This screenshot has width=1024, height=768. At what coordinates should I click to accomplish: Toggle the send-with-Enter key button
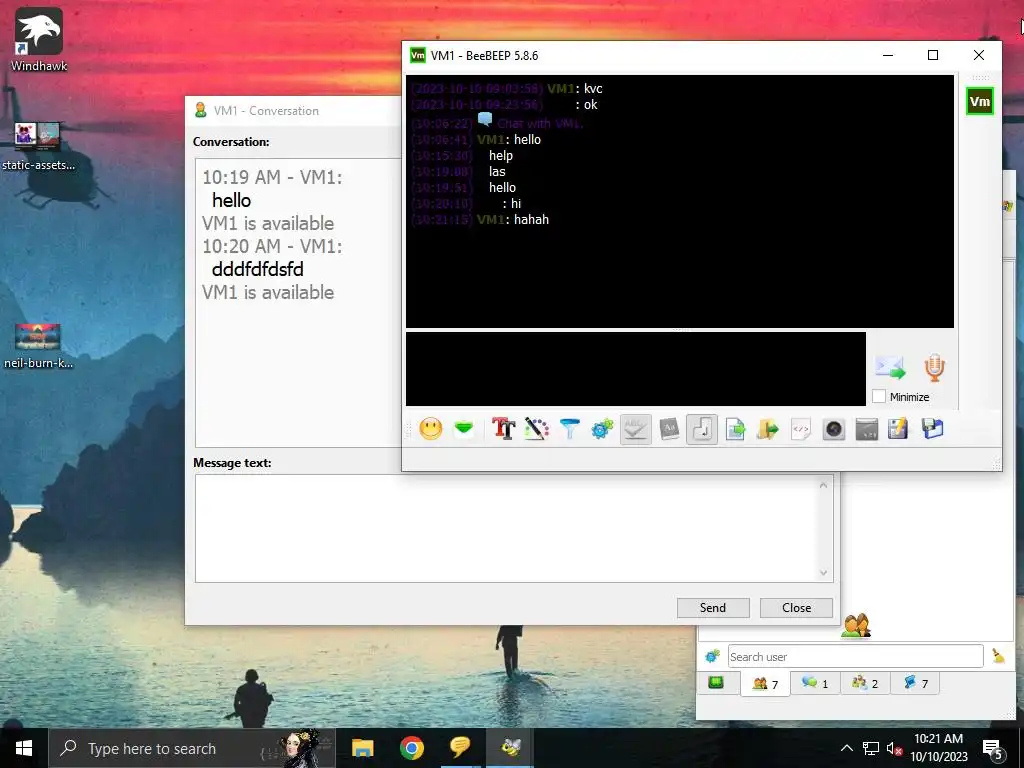(x=702, y=429)
